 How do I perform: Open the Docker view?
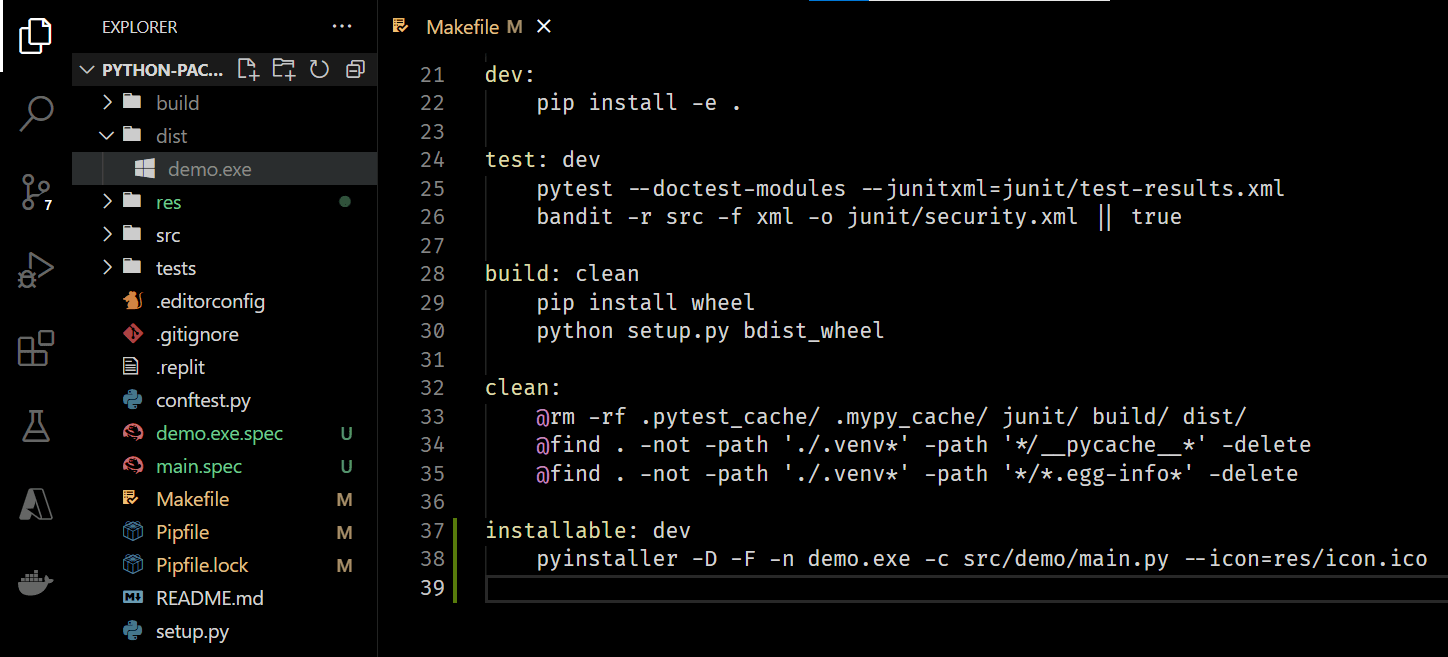point(36,583)
